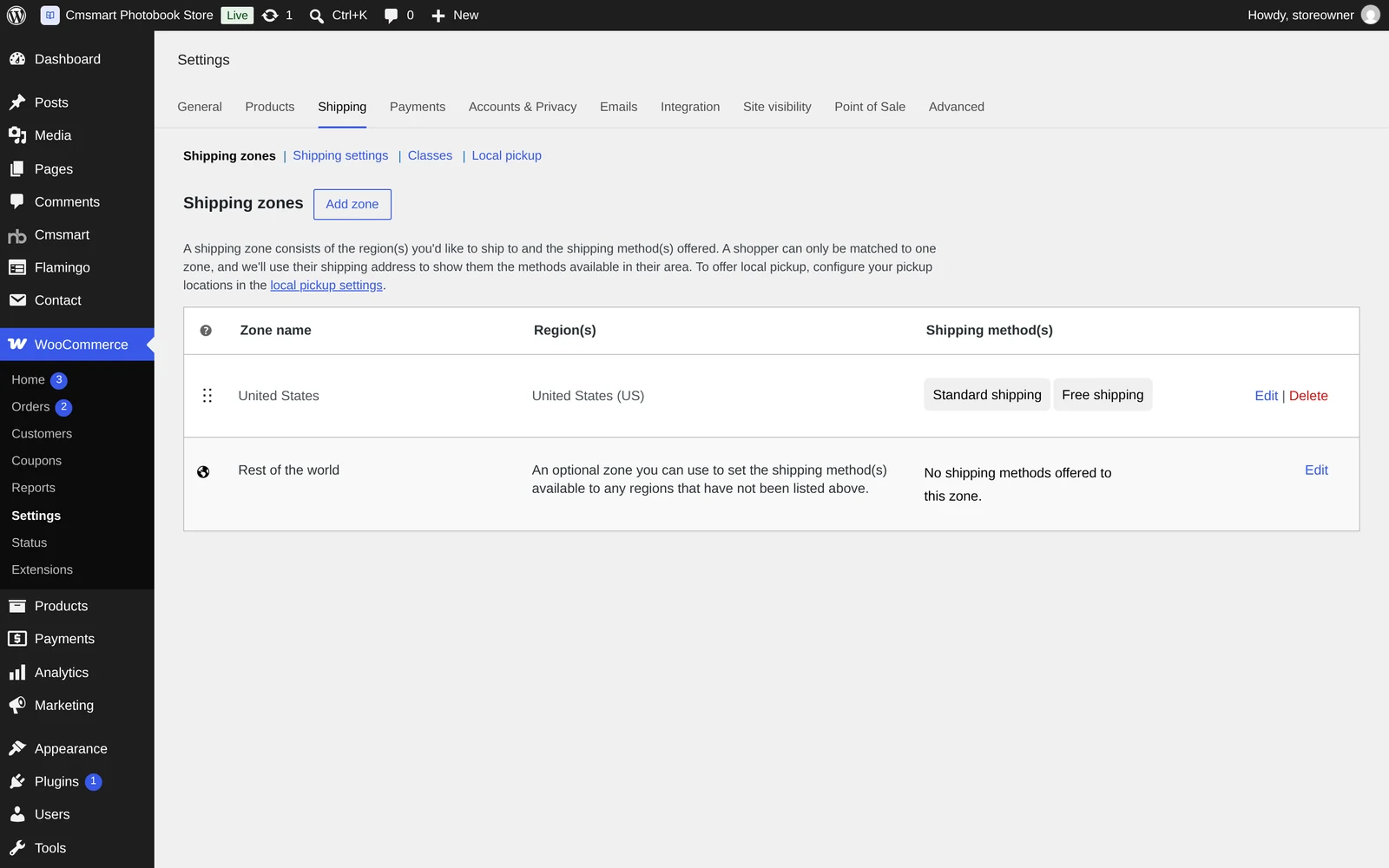Click the United States drag handle

pyautogui.click(x=207, y=396)
